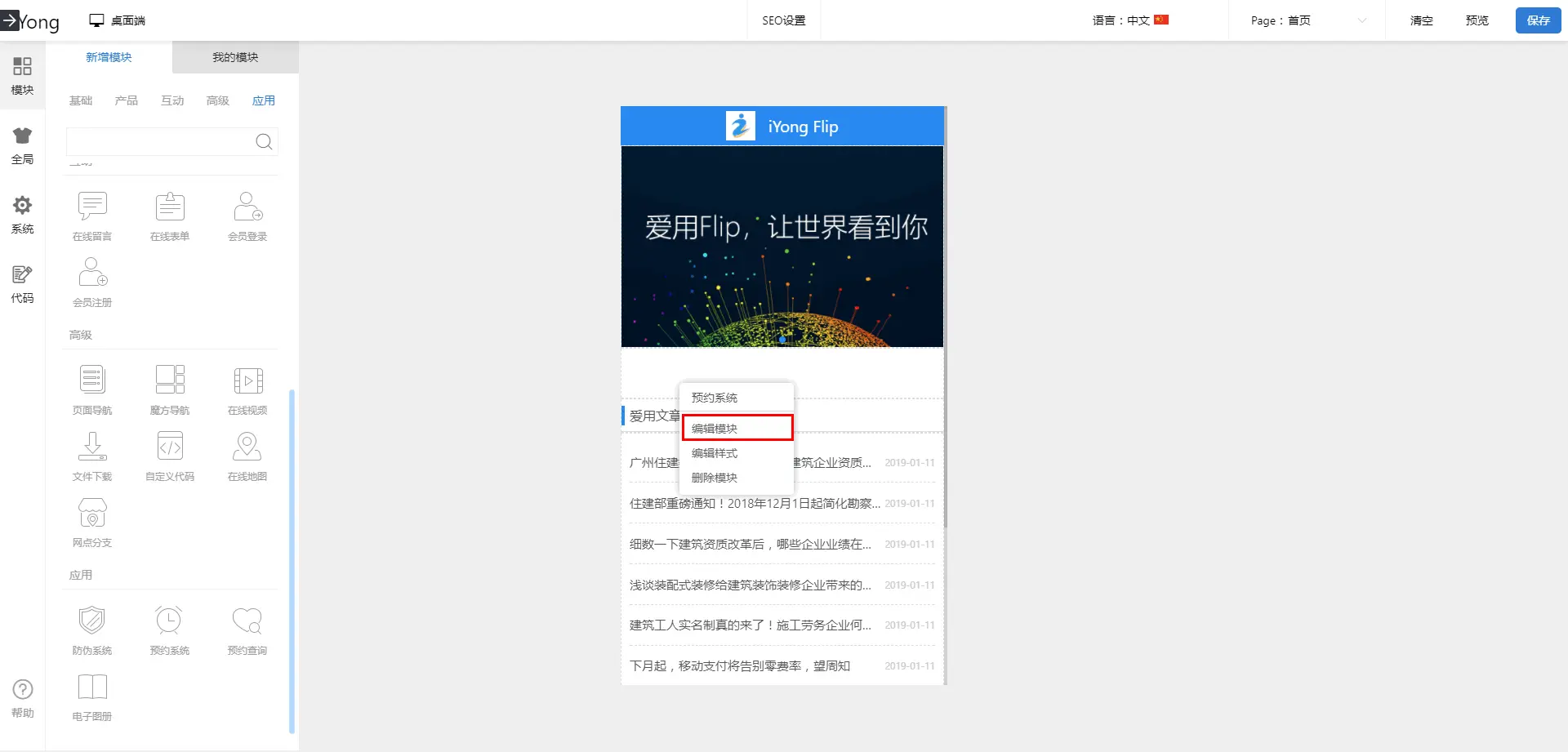Insert the 在线视频 video module icon

point(247,380)
